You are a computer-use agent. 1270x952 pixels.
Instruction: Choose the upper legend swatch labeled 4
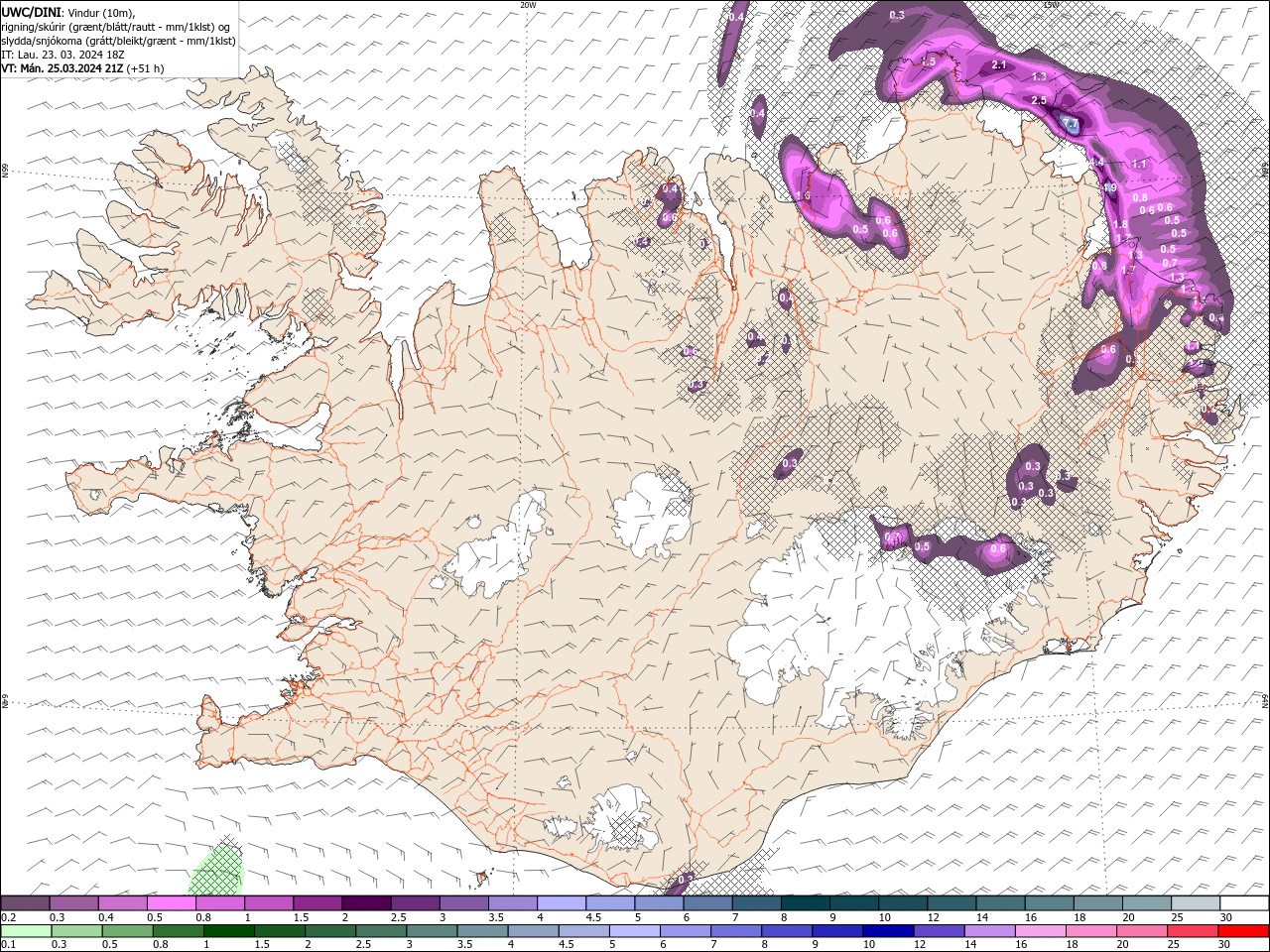pyautogui.click(x=562, y=903)
